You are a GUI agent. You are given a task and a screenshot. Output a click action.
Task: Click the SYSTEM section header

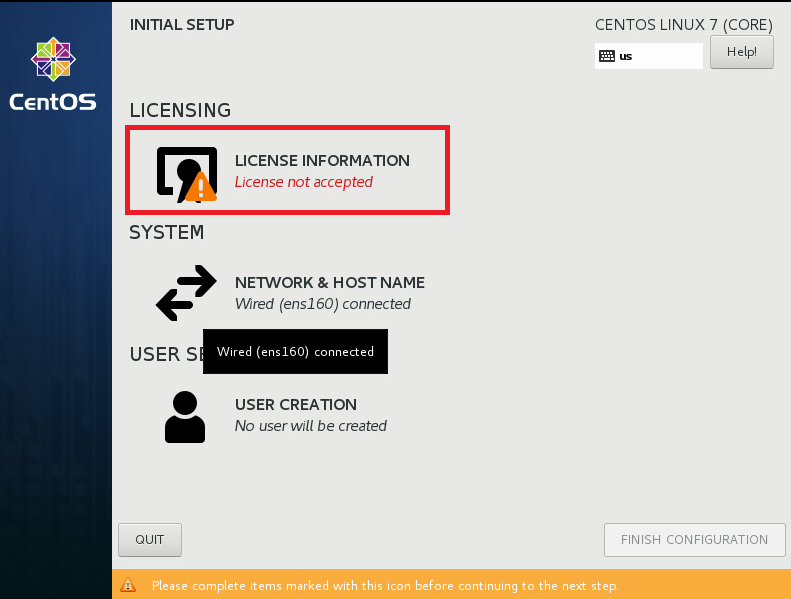click(167, 232)
